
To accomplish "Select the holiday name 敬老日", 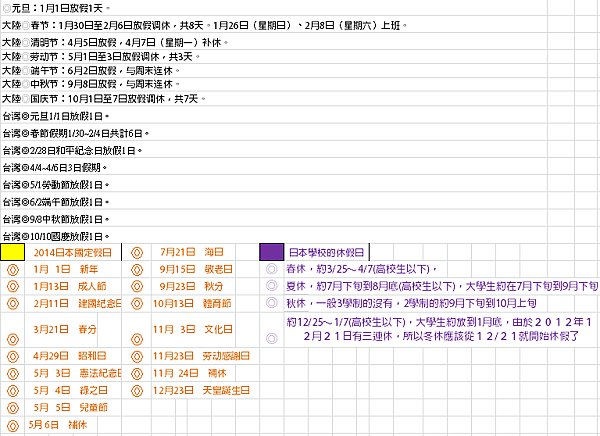I will pos(218,269).
